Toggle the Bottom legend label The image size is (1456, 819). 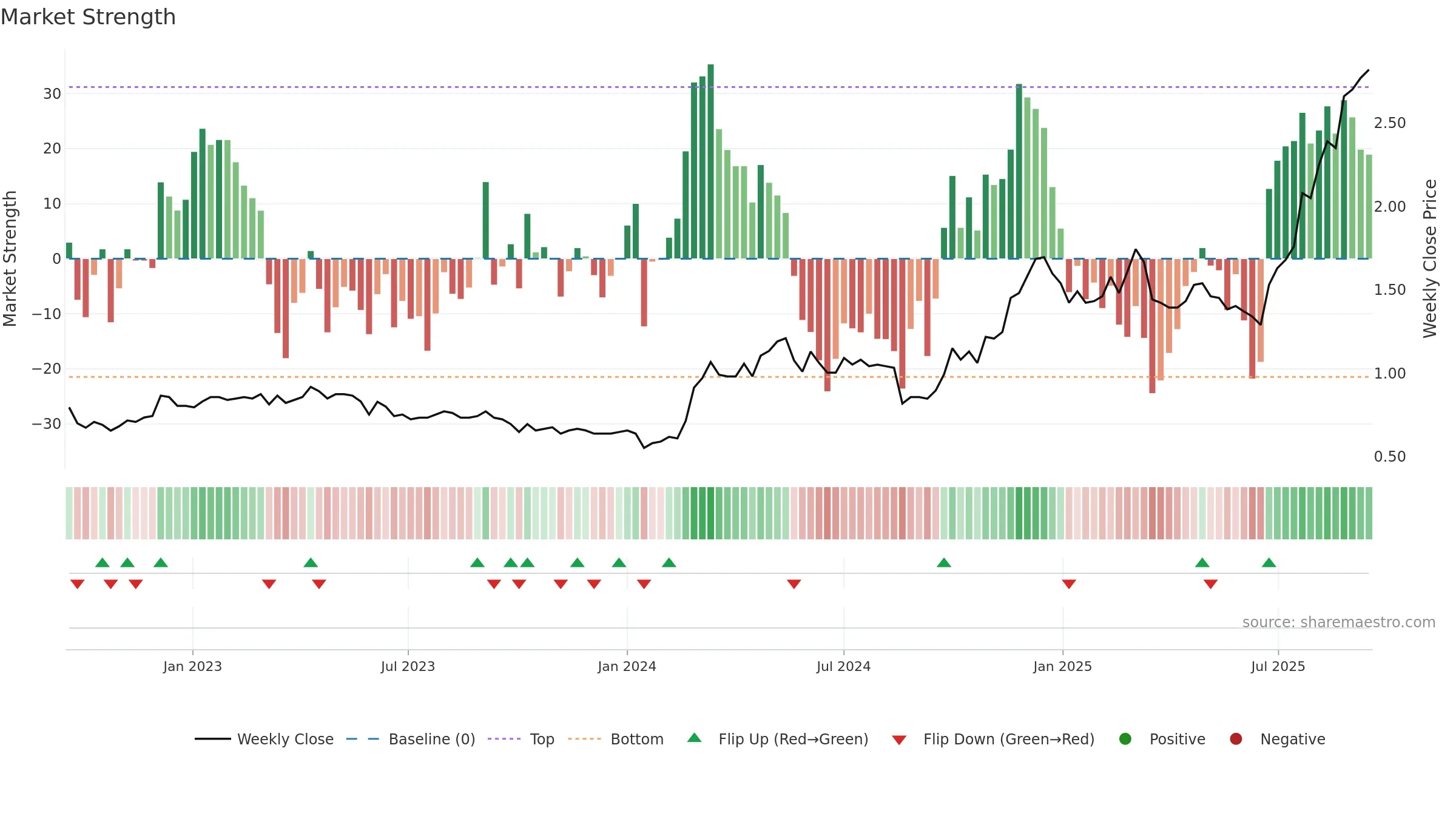click(637, 739)
